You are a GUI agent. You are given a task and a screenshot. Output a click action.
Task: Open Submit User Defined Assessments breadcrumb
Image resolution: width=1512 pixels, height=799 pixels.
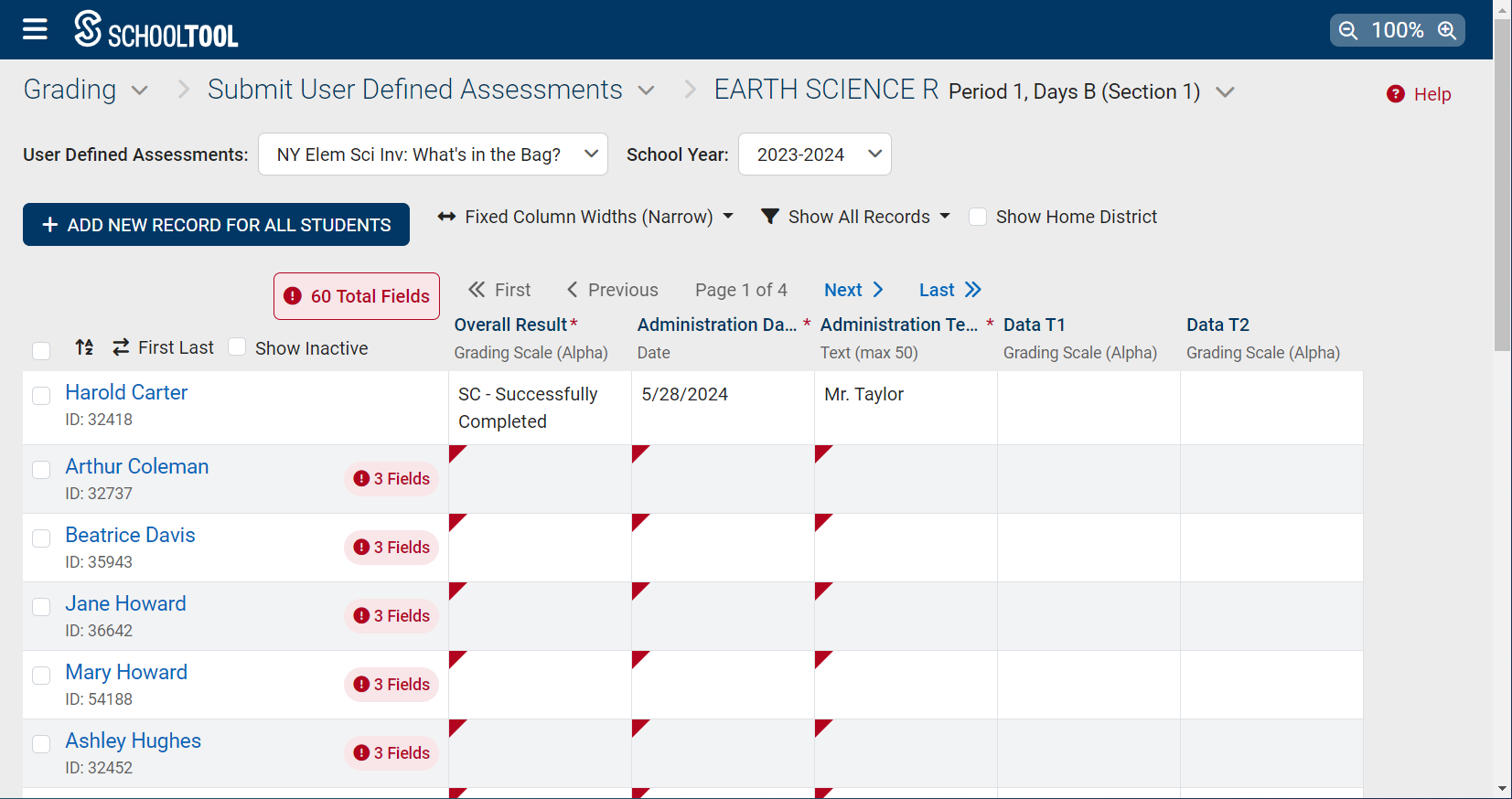coord(415,90)
